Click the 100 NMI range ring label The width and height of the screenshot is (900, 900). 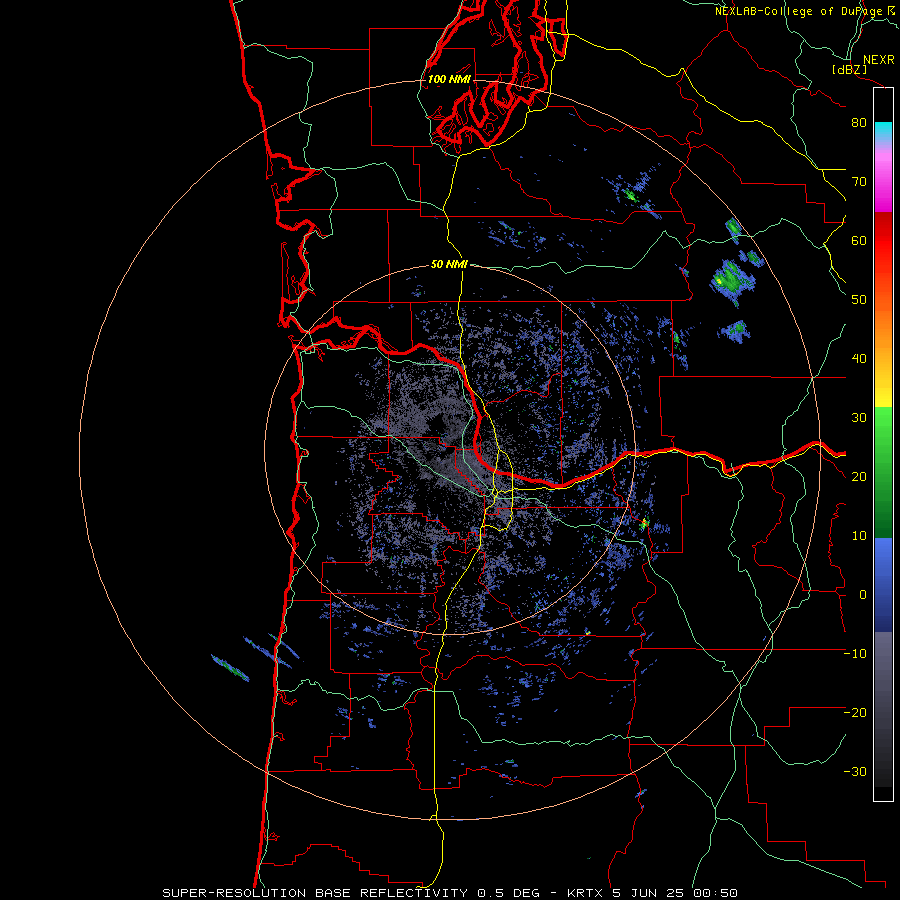tap(449, 79)
